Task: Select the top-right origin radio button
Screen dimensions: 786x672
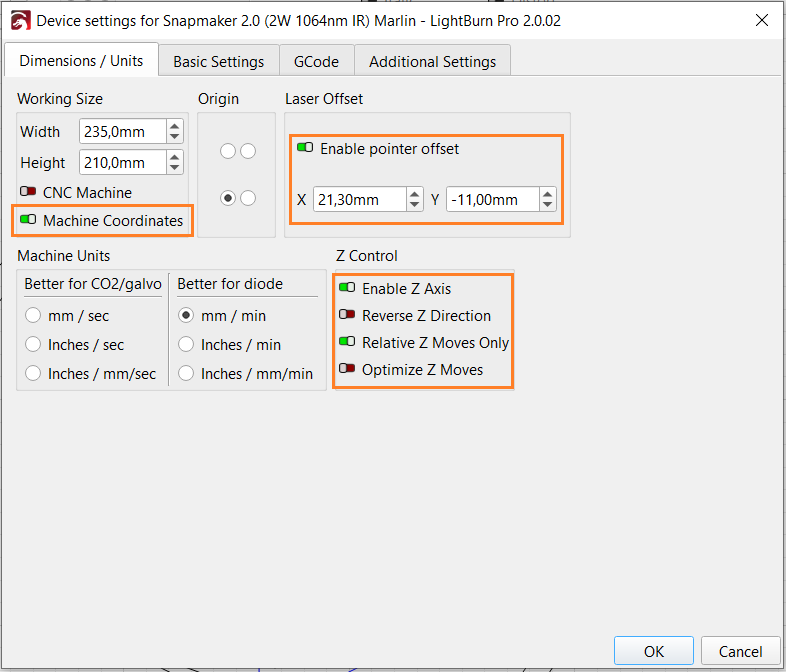Action: (248, 151)
